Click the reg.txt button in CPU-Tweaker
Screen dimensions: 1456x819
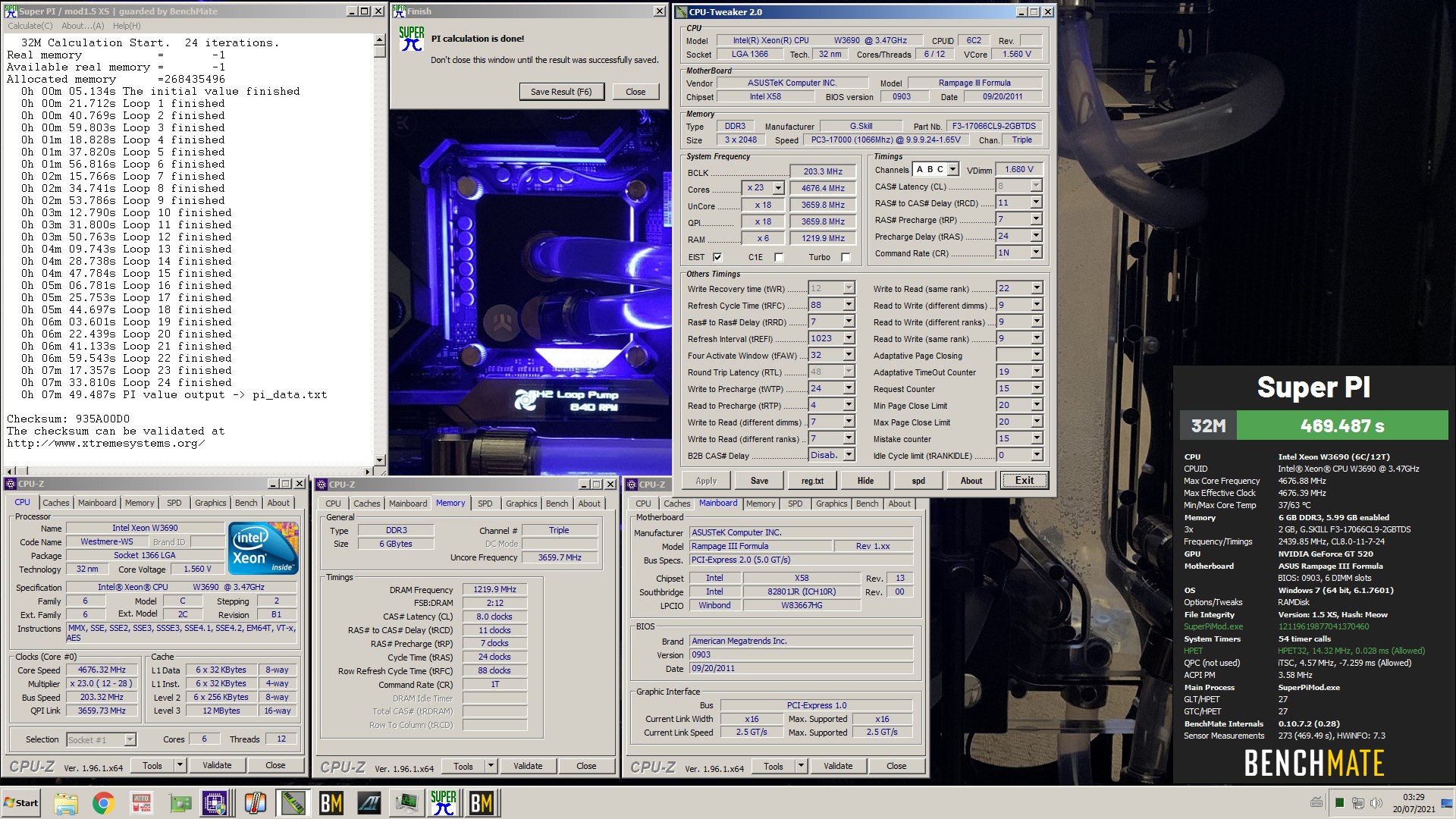(812, 481)
